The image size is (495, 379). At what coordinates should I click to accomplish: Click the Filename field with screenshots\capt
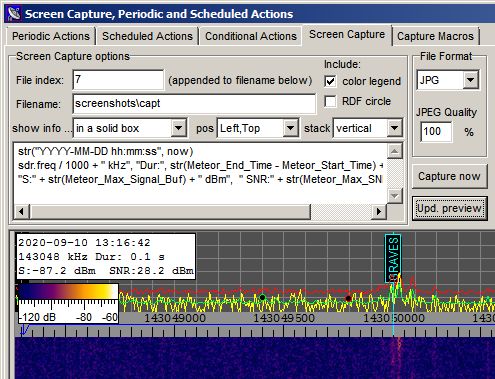pyautogui.click(x=194, y=104)
